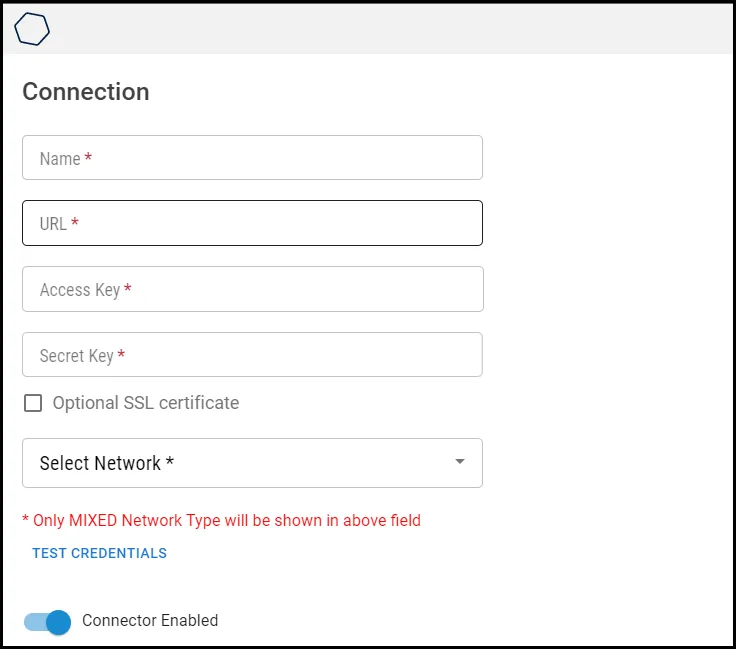Click the Secret Key input field
Screen dimensions: 736x649
(x=252, y=354)
